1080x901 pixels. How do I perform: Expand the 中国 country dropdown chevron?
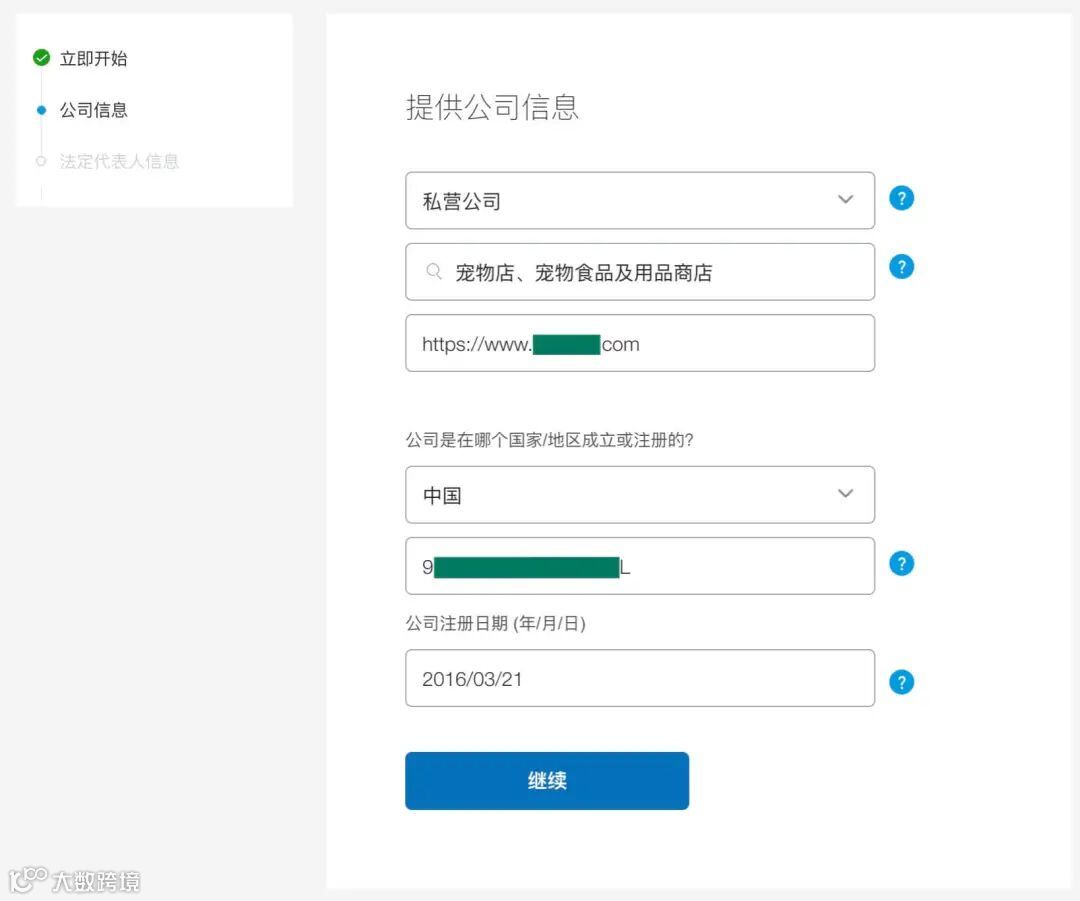tap(845, 494)
